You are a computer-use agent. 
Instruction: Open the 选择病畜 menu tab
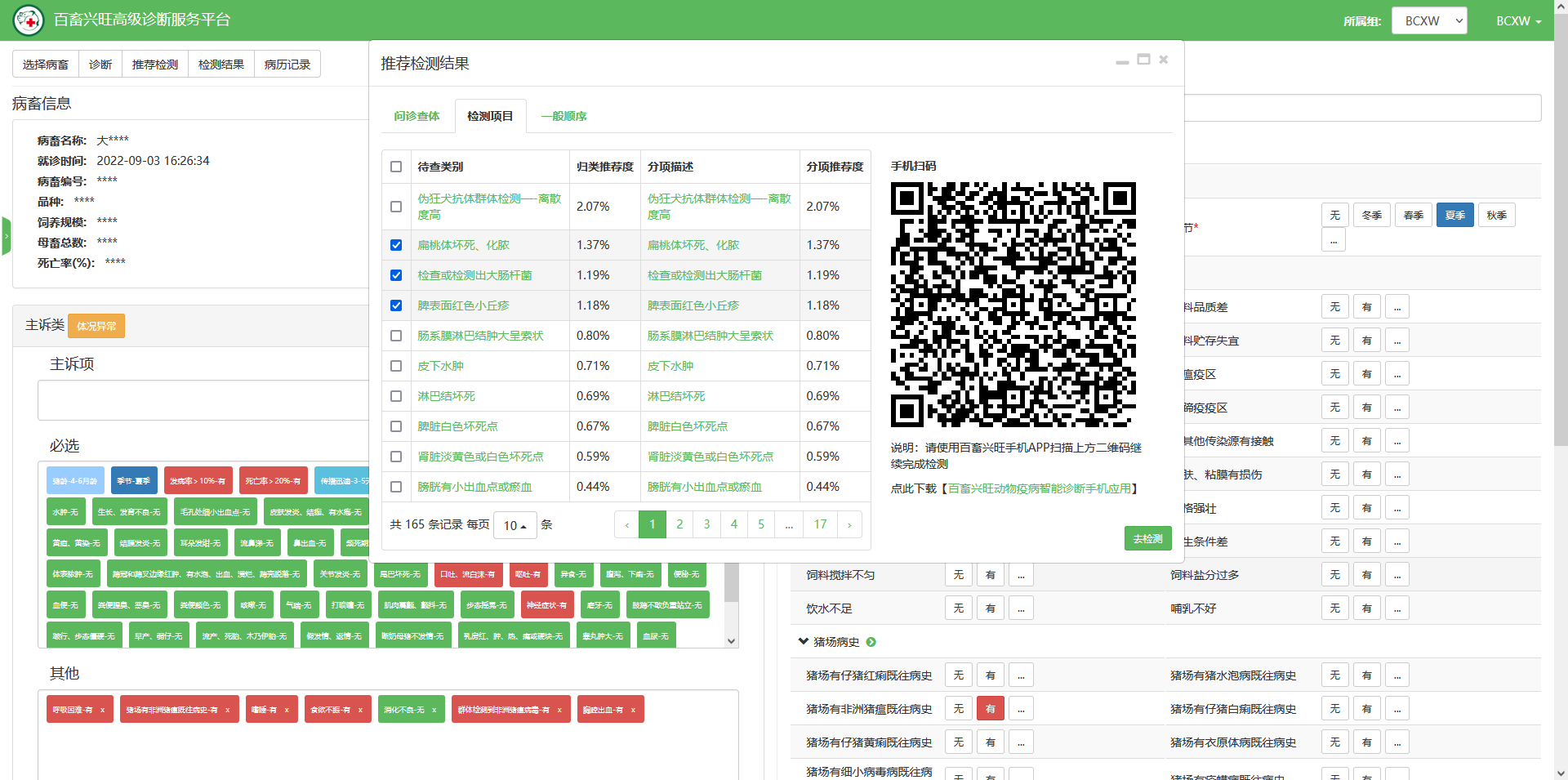click(x=46, y=64)
